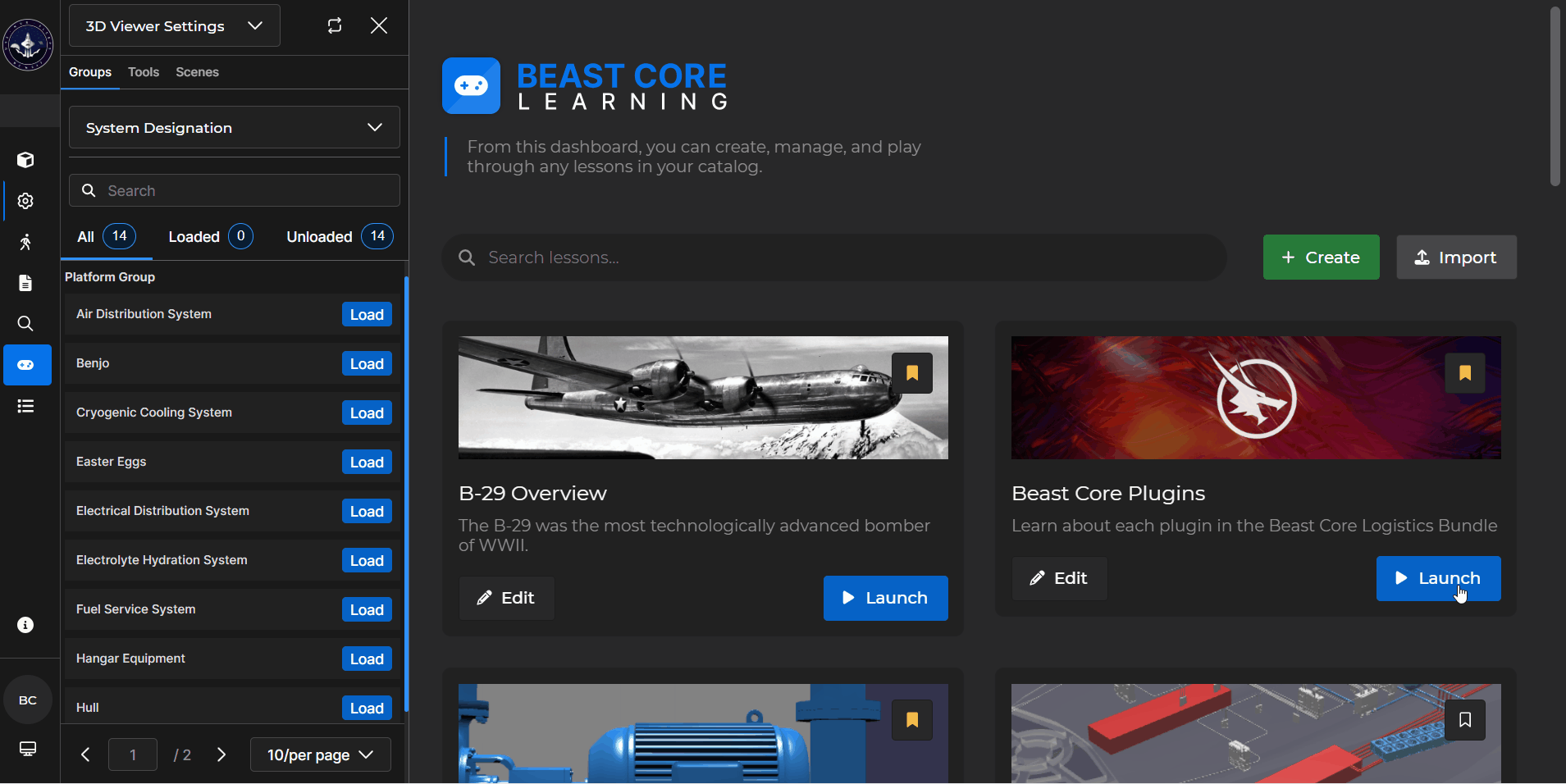This screenshot has width=1566, height=784.
Task: Go to the next groups page
Action: 221,754
